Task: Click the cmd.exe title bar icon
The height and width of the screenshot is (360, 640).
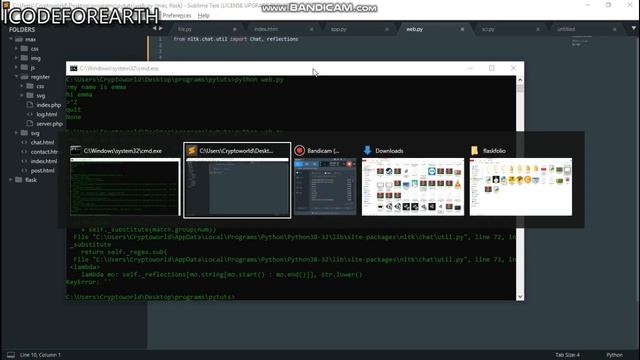Action: coord(74,68)
